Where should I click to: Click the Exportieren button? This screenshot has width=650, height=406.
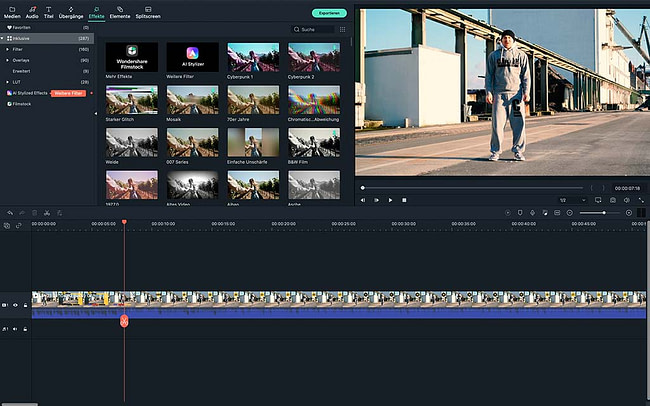coord(329,13)
